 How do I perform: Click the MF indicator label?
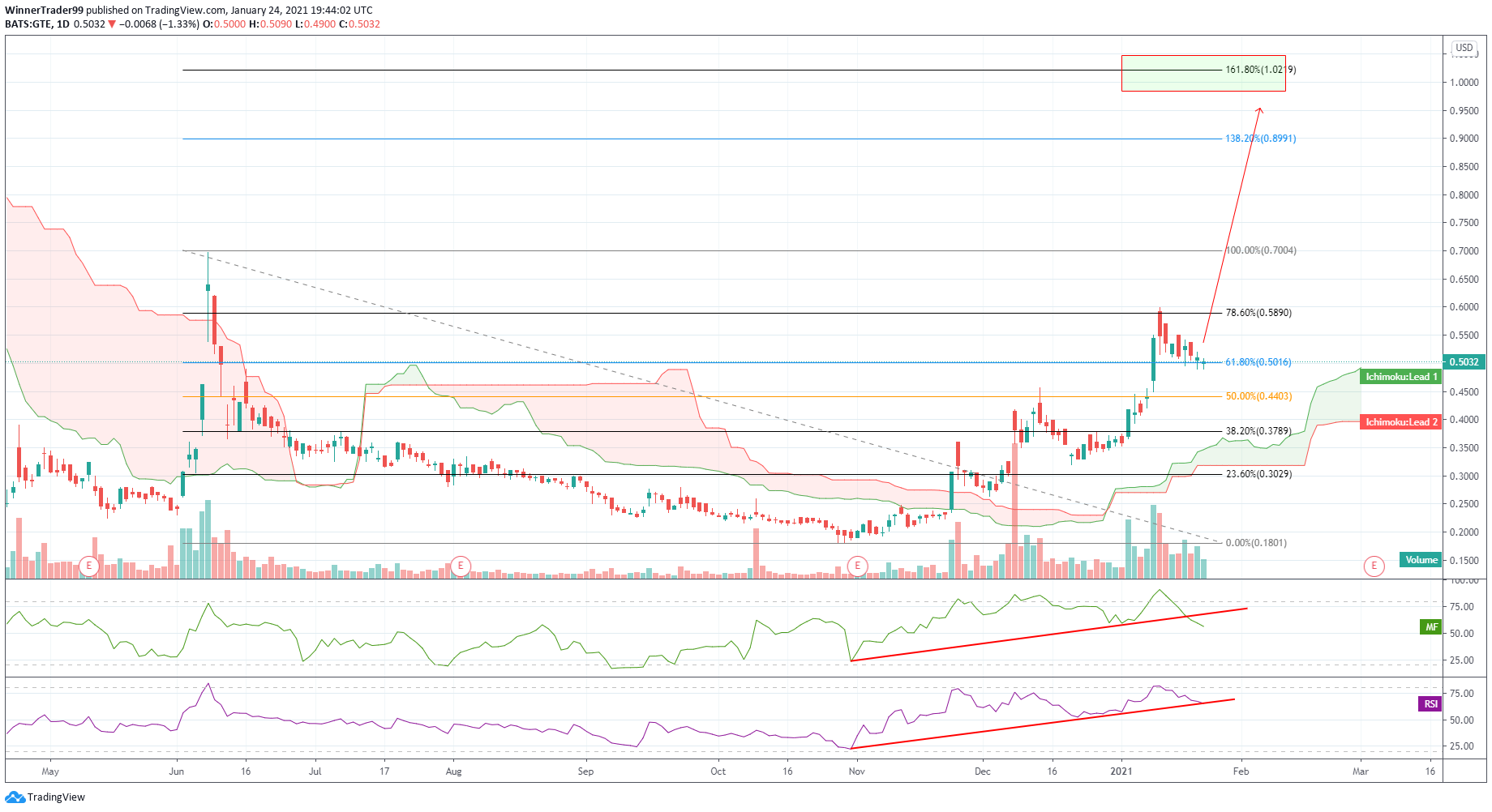pos(1431,627)
